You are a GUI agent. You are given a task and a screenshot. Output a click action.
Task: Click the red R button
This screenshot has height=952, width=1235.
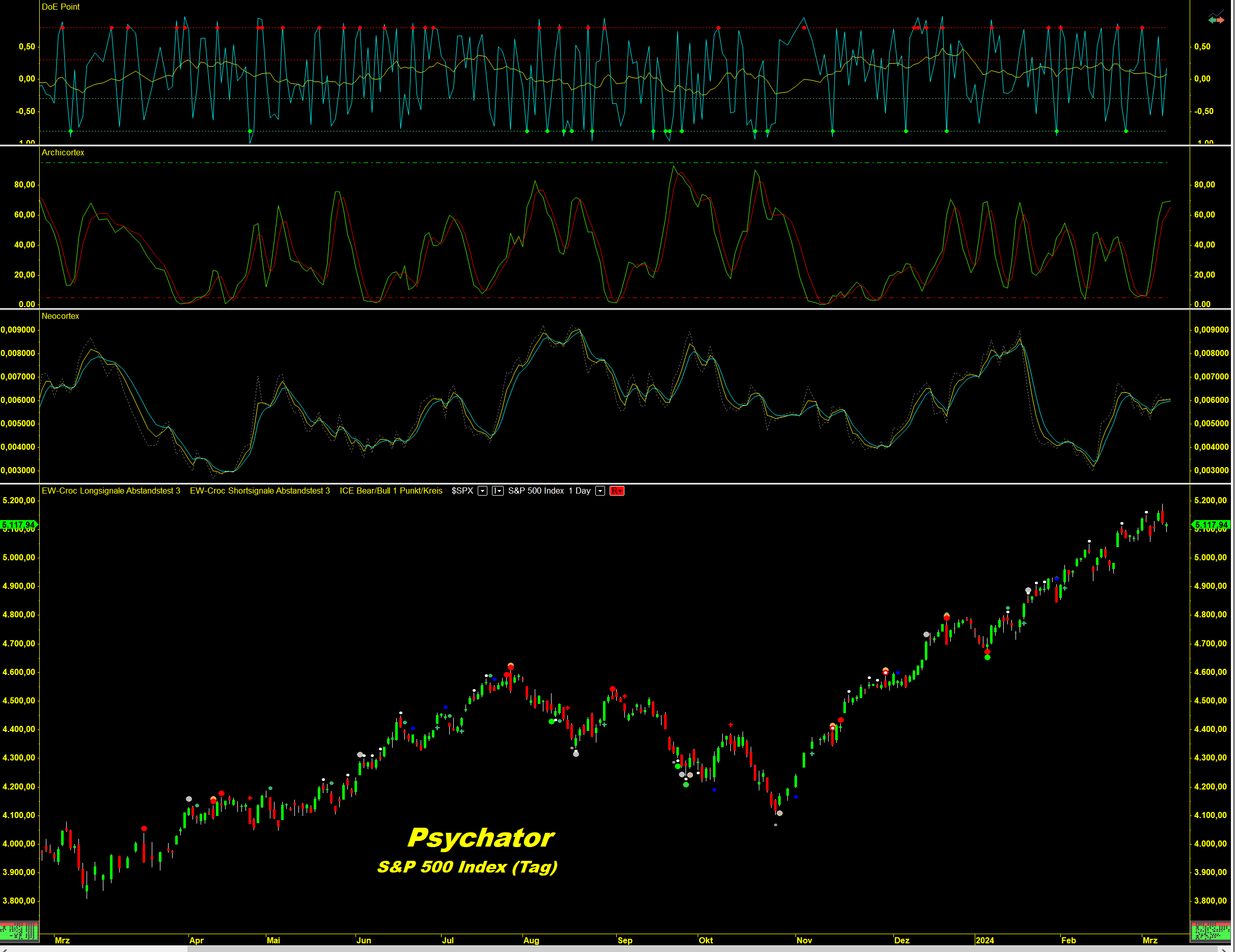(x=616, y=491)
